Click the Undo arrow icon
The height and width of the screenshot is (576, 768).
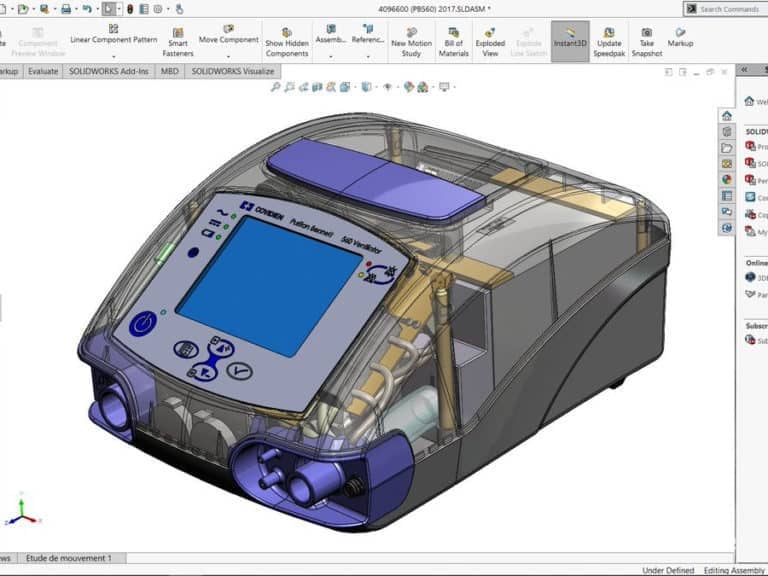pos(87,9)
